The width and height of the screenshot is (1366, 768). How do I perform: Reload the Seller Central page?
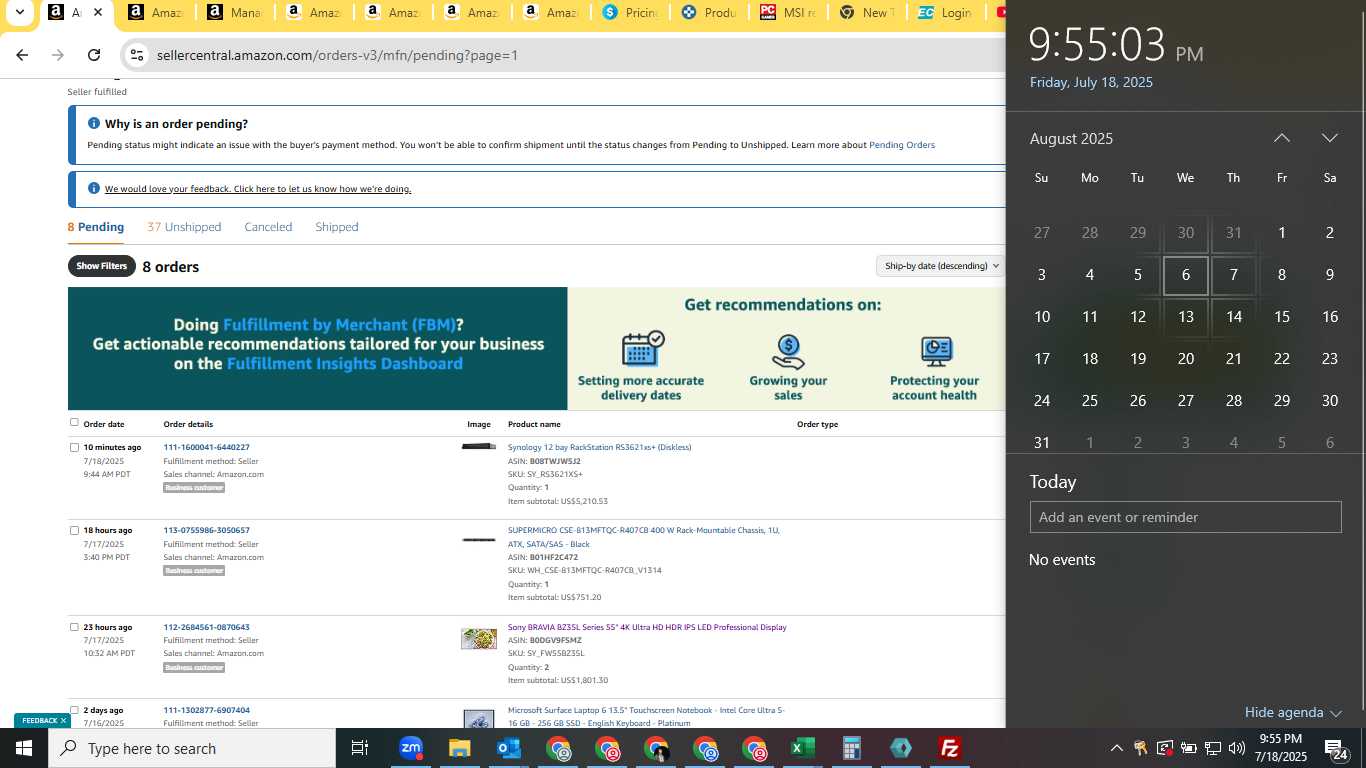pyautogui.click(x=94, y=55)
